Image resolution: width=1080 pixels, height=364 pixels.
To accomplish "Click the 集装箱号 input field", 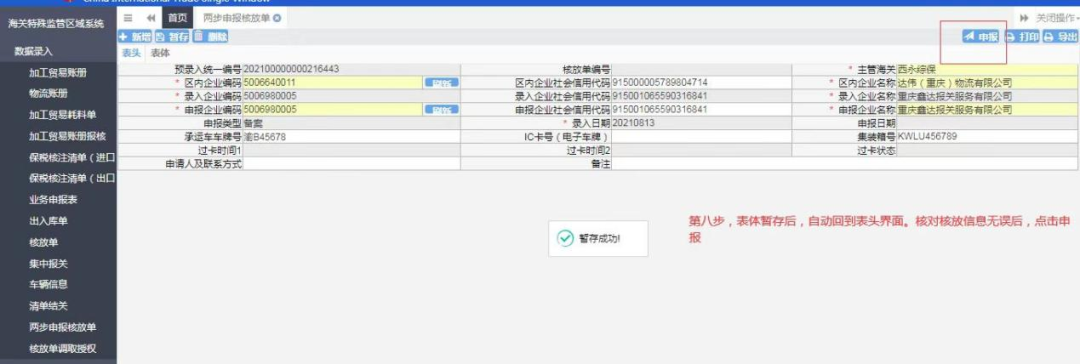I will click(x=988, y=136).
